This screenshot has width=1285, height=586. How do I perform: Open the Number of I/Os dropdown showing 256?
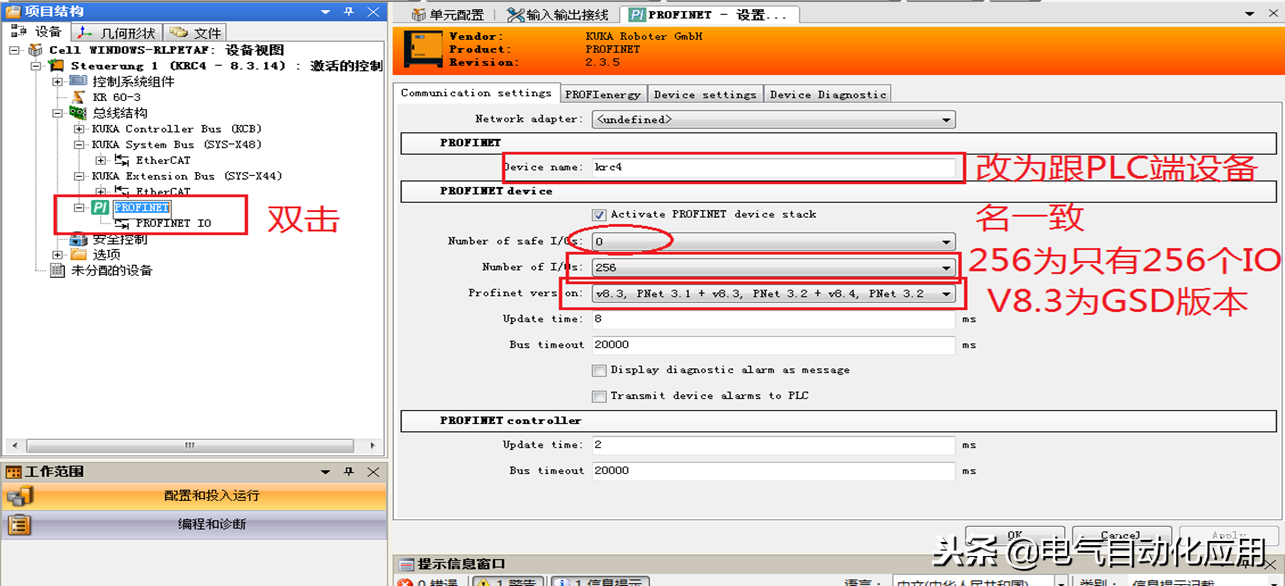pyautogui.click(x=946, y=268)
